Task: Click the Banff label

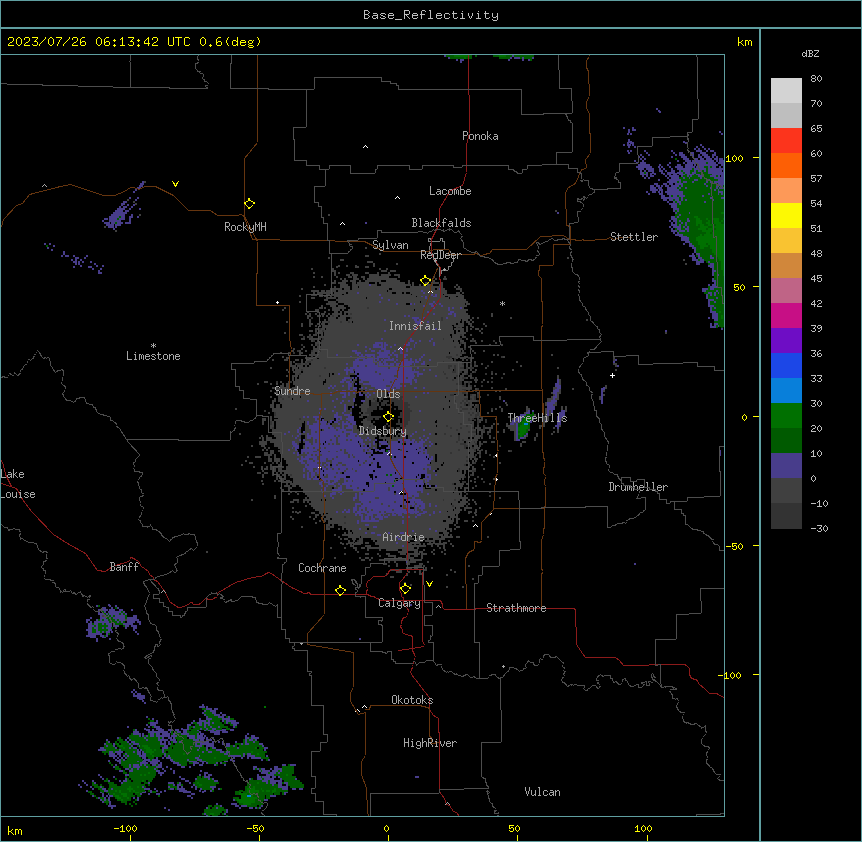Action: [x=124, y=567]
